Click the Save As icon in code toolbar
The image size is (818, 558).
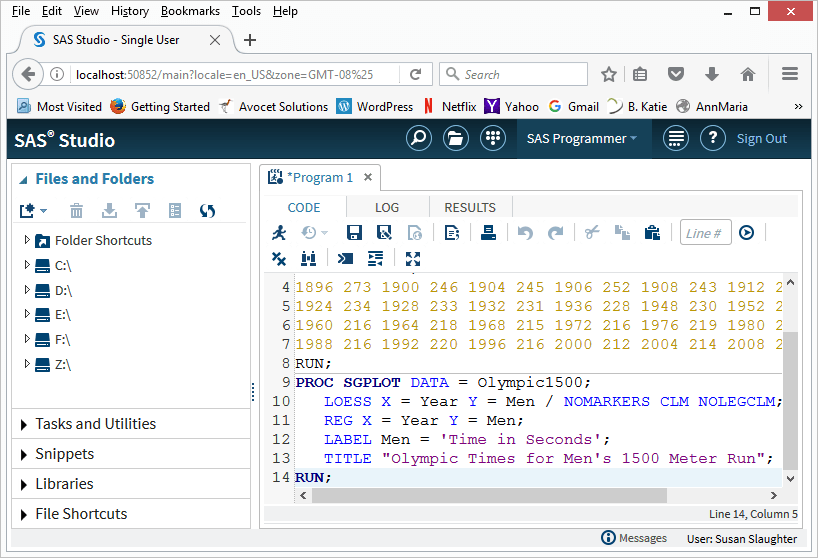click(384, 233)
